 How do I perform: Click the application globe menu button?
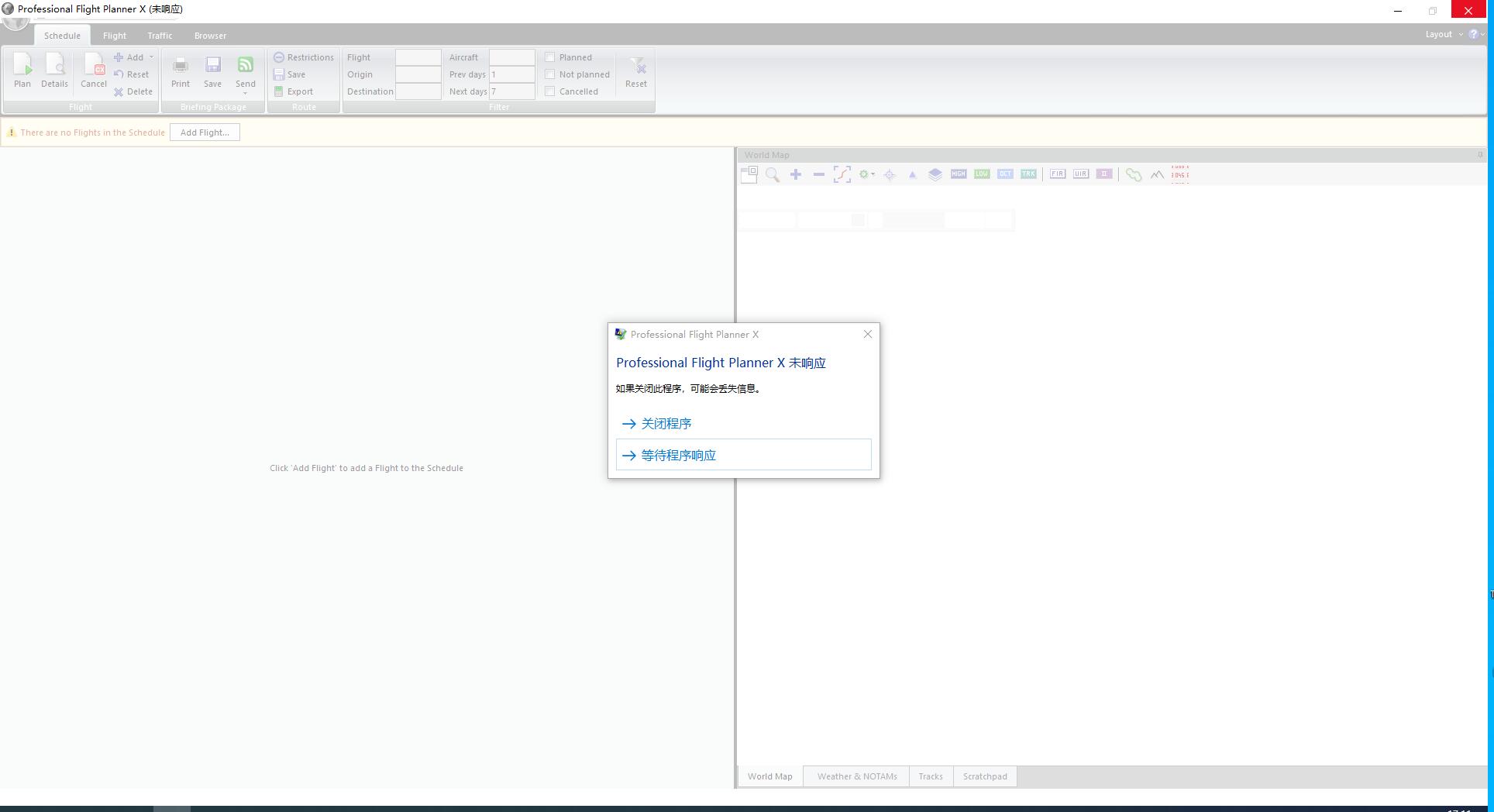(x=15, y=23)
